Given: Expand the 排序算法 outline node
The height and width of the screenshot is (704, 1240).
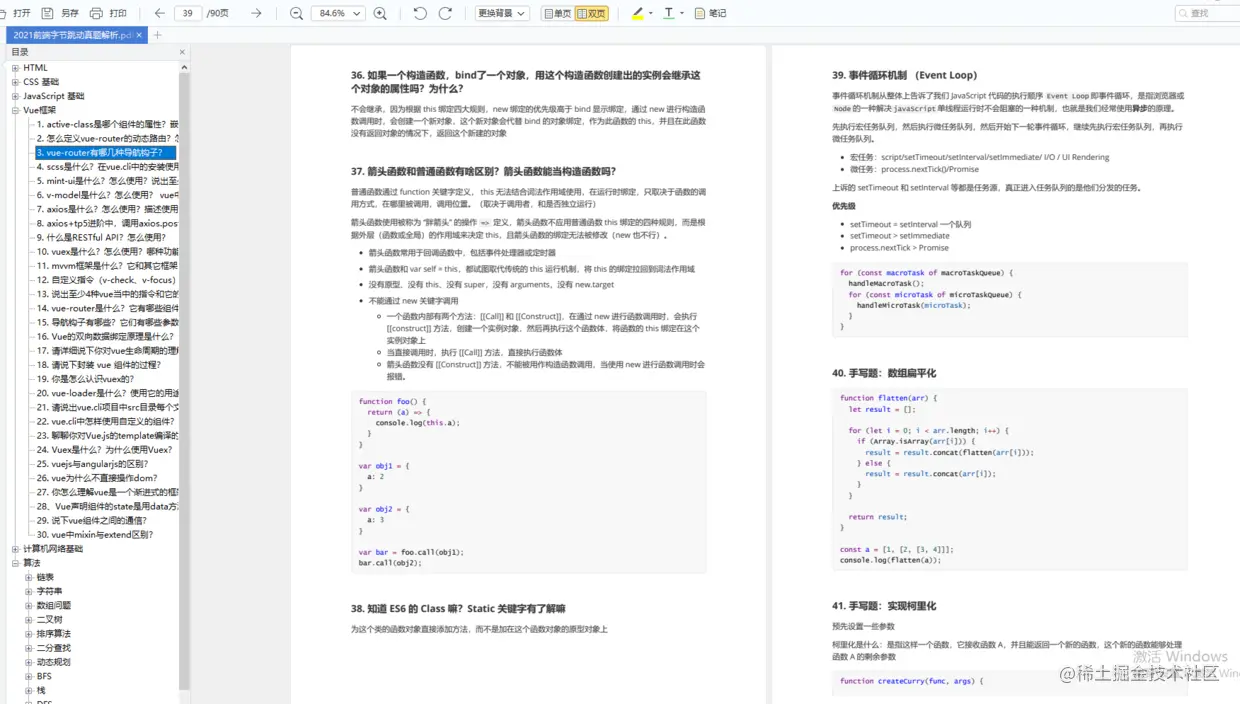Looking at the screenshot, I should (29, 633).
